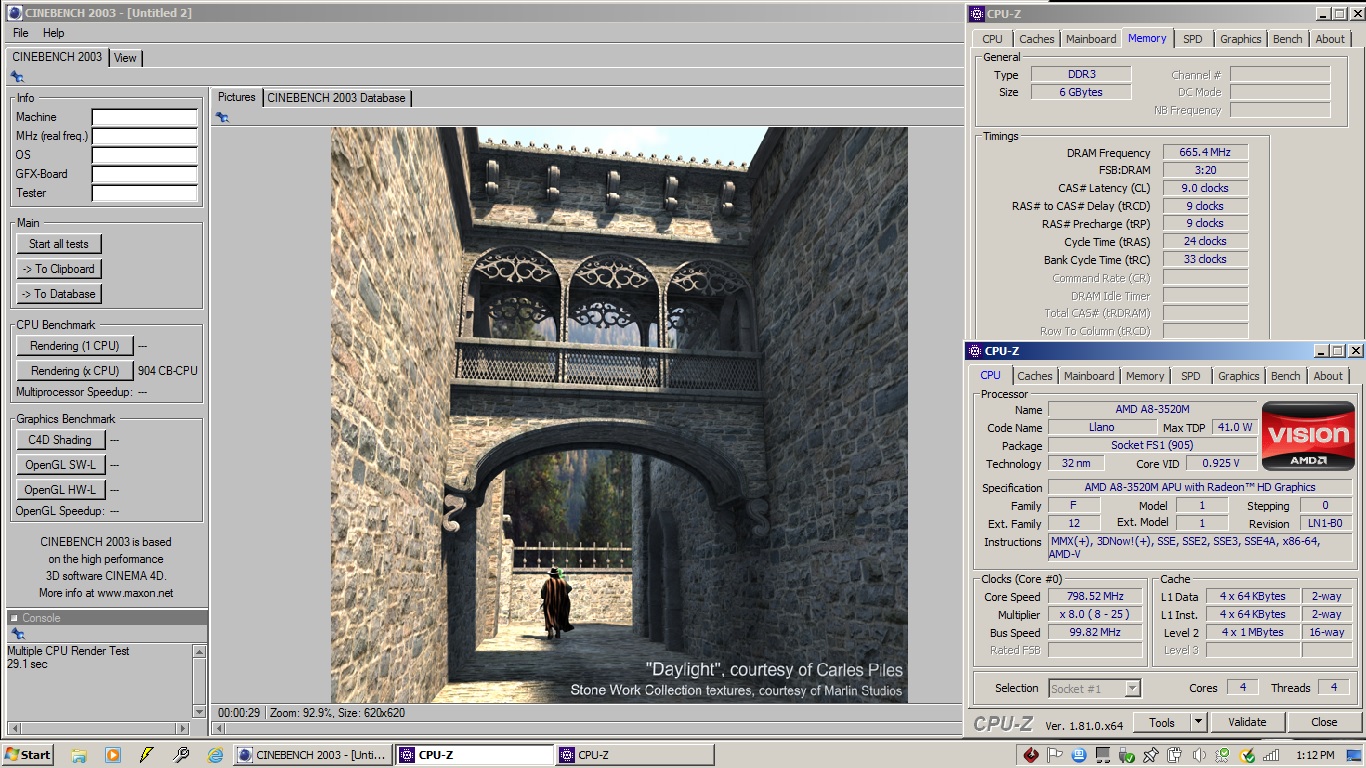
Task: Click Validate button in CPU-Z
Action: (x=1247, y=722)
